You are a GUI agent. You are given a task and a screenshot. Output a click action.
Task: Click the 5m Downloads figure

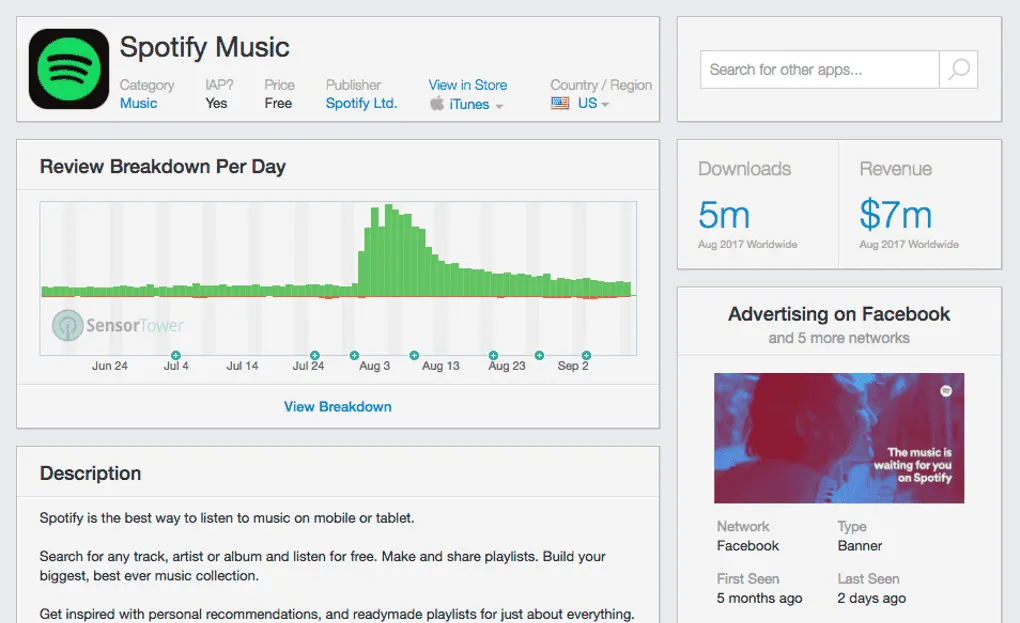tap(724, 215)
